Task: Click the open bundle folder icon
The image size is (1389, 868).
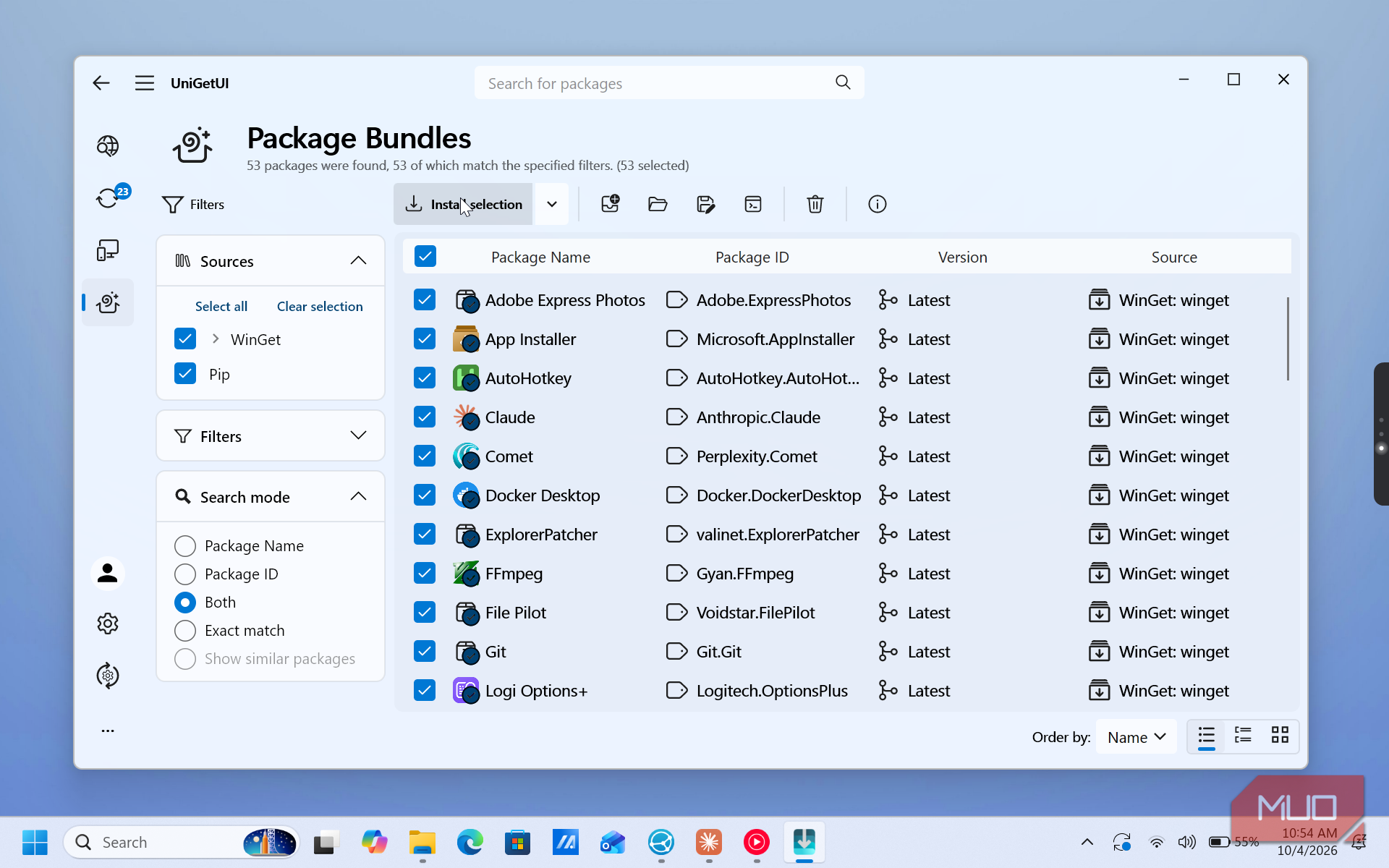Action: click(x=658, y=204)
